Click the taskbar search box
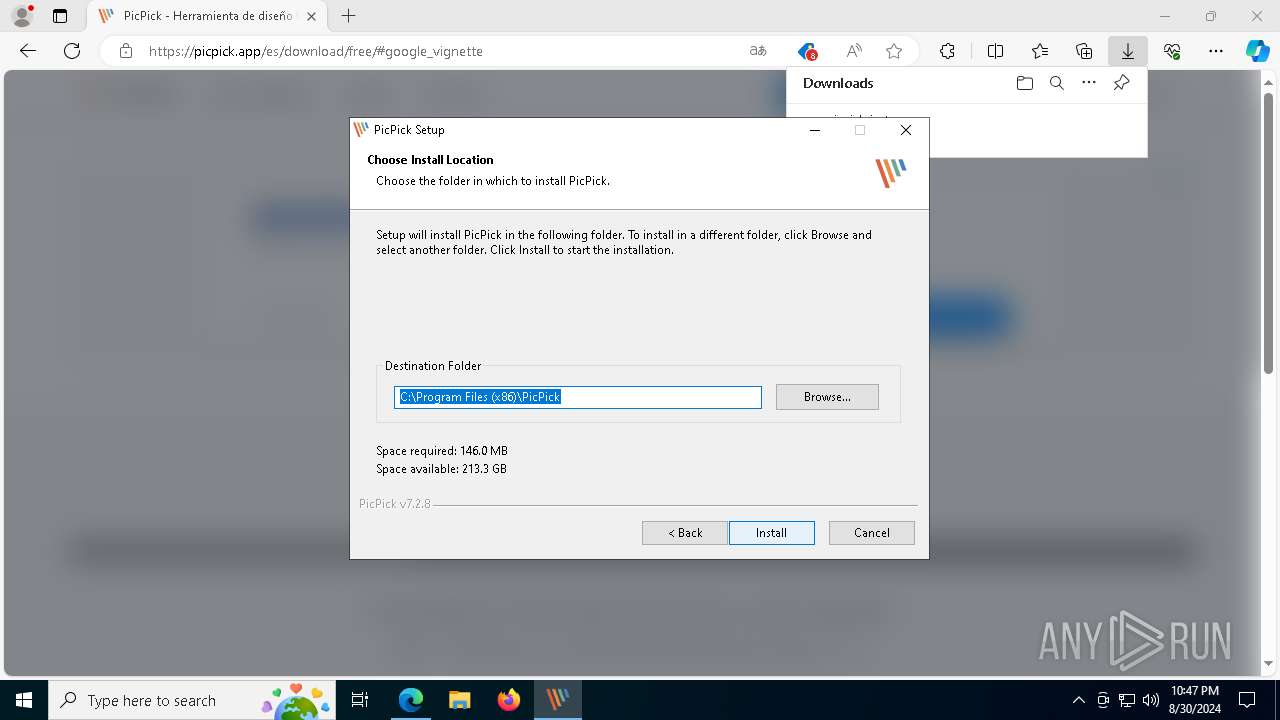Image resolution: width=1280 pixels, height=720 pixels. (191, 700)
